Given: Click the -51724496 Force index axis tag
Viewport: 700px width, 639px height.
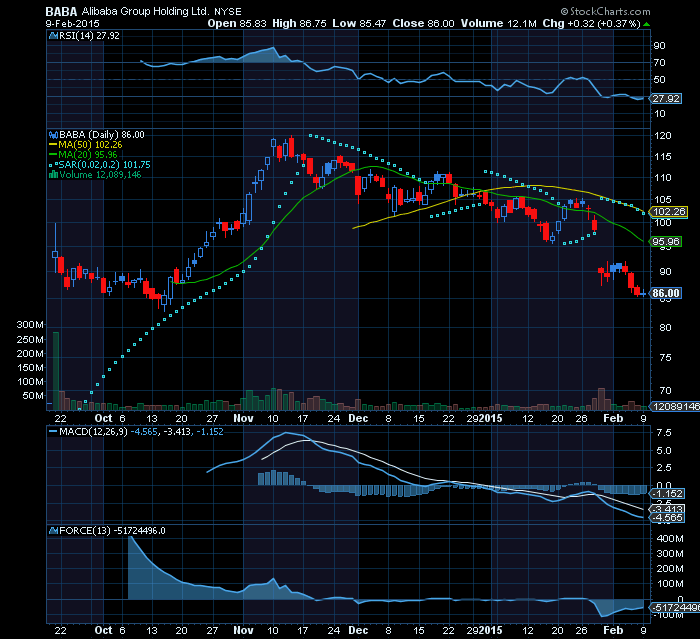Looking at the screenshot, I should [675, 608].
